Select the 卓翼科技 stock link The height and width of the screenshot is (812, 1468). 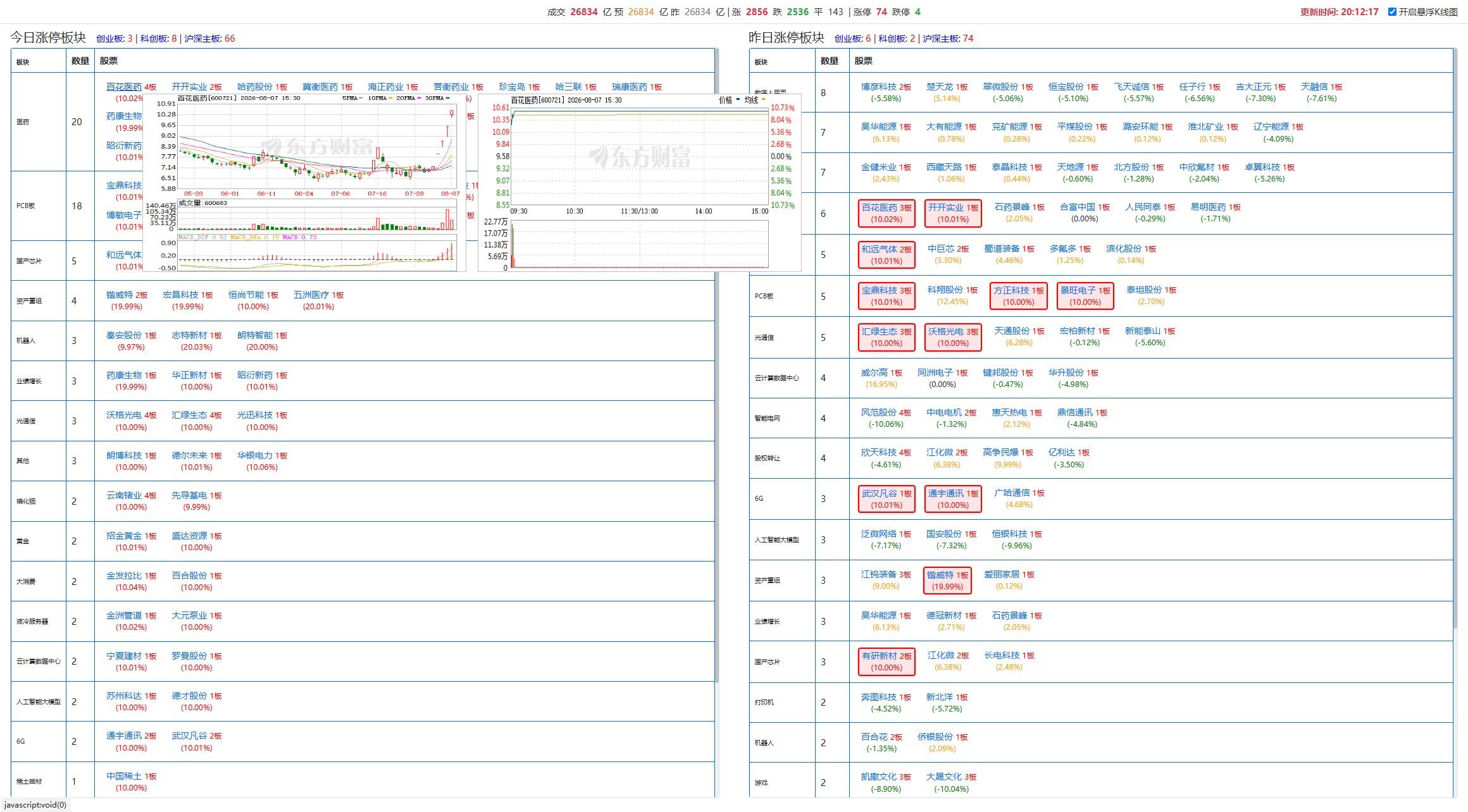1262,167
